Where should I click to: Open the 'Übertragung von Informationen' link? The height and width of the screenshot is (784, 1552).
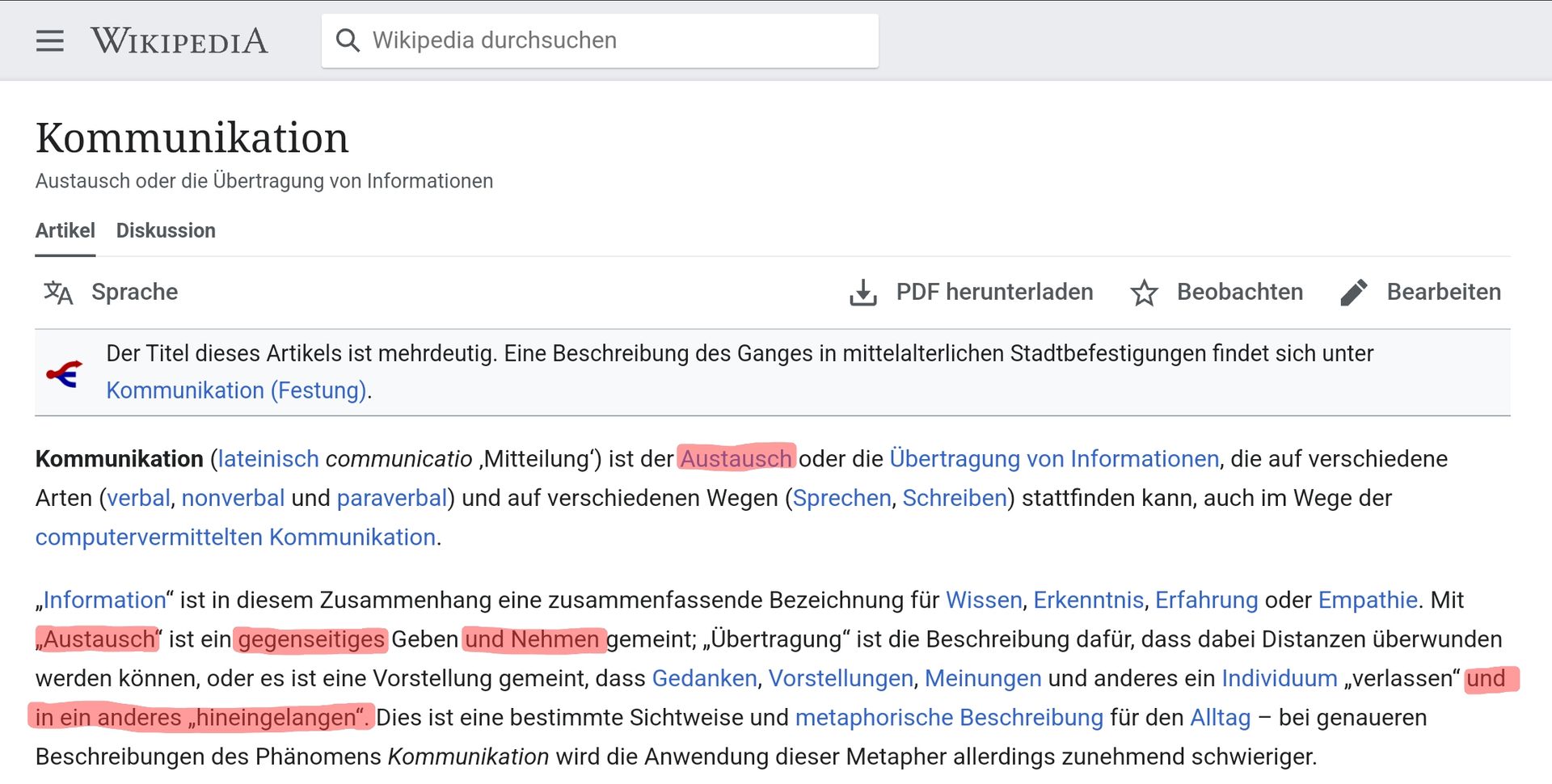click(x=1054, y=459)
